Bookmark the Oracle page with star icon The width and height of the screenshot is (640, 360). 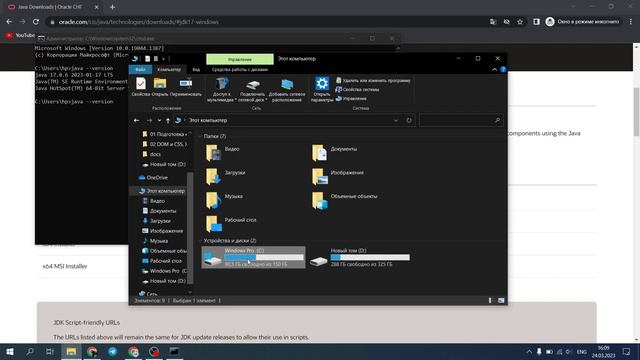tap(520, 22)
